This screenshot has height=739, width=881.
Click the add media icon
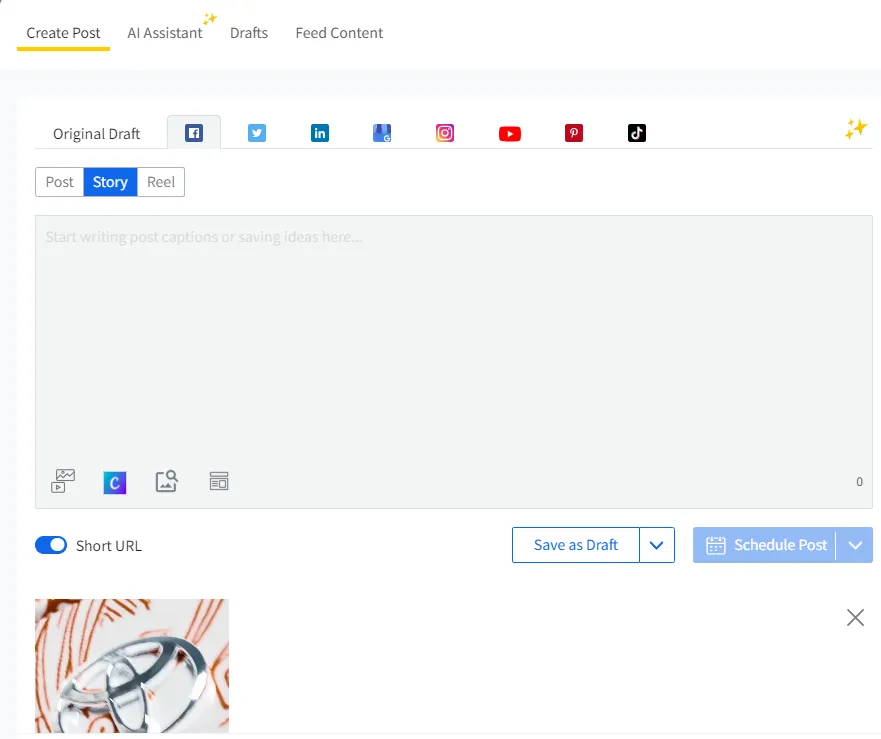point(63,481)
